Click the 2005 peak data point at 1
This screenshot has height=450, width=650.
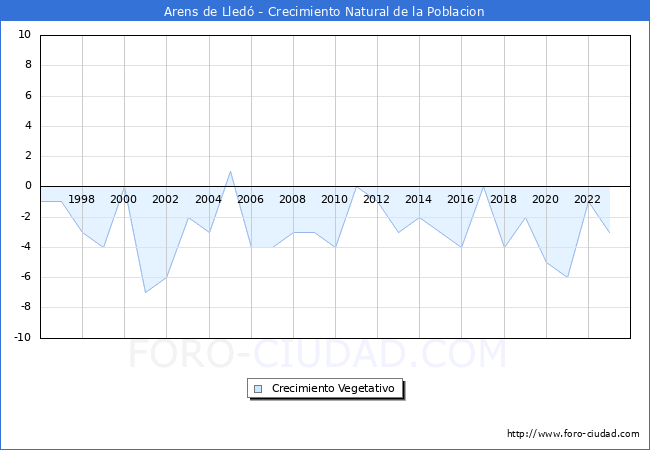(x=230, y=171)
